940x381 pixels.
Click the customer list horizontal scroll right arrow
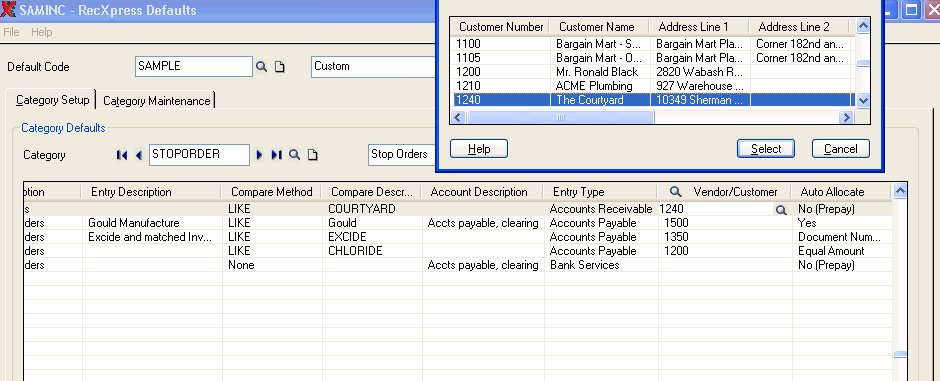846,117
